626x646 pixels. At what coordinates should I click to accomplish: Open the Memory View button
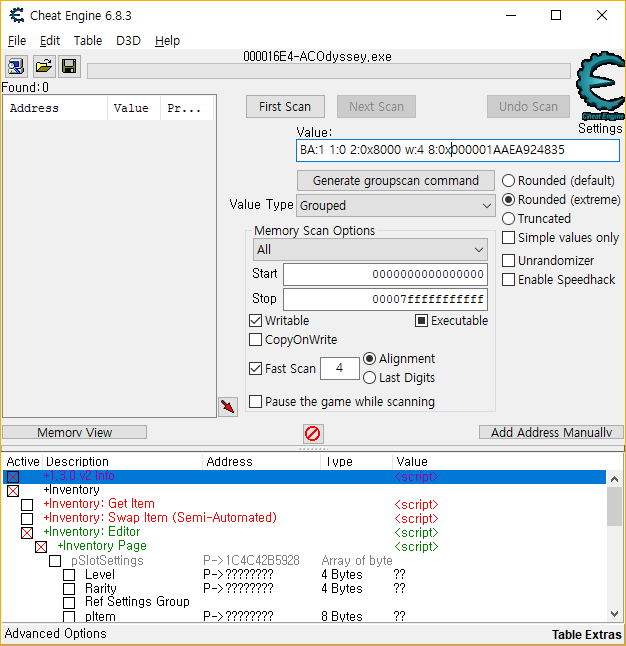click(x=75, y=433)
